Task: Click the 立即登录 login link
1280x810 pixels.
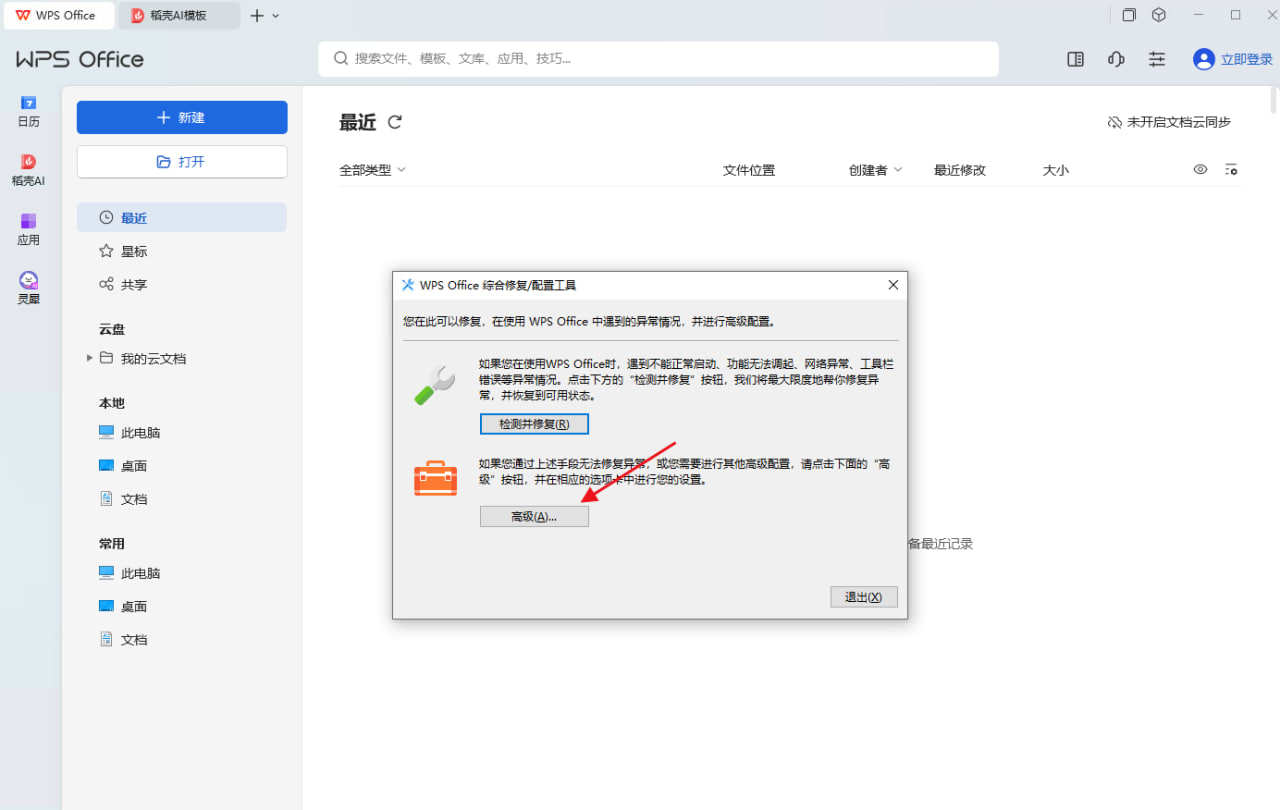Action: 1246,59
